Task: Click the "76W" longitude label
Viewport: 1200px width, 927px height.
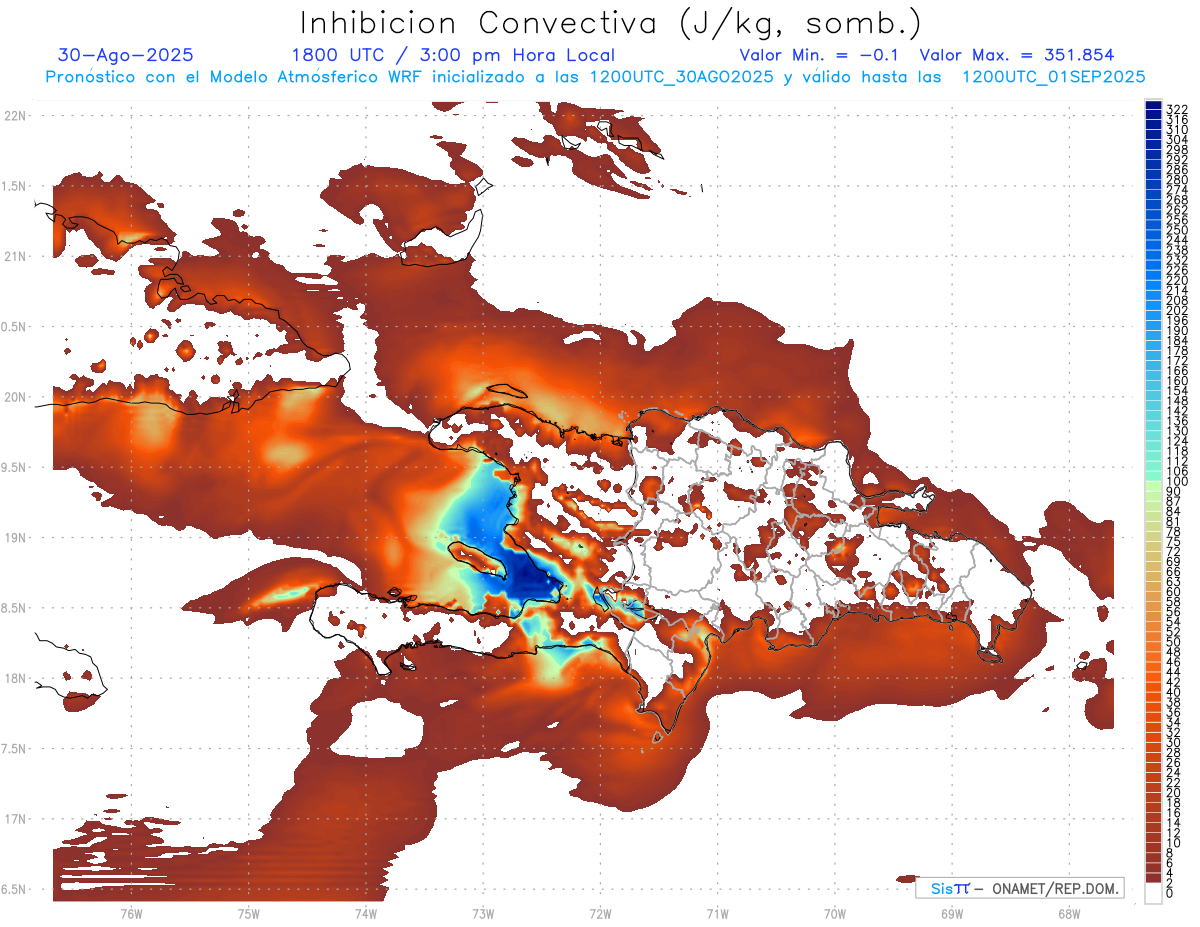Action: click(131, 913)
